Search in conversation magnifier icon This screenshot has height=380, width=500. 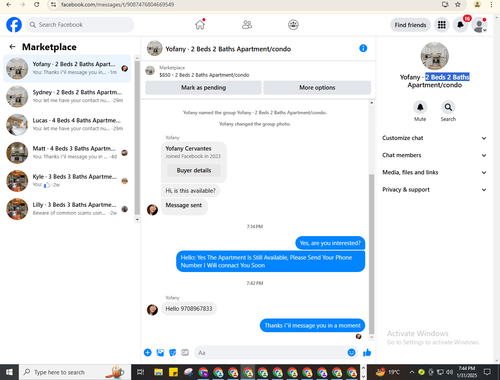pos(448,107)
